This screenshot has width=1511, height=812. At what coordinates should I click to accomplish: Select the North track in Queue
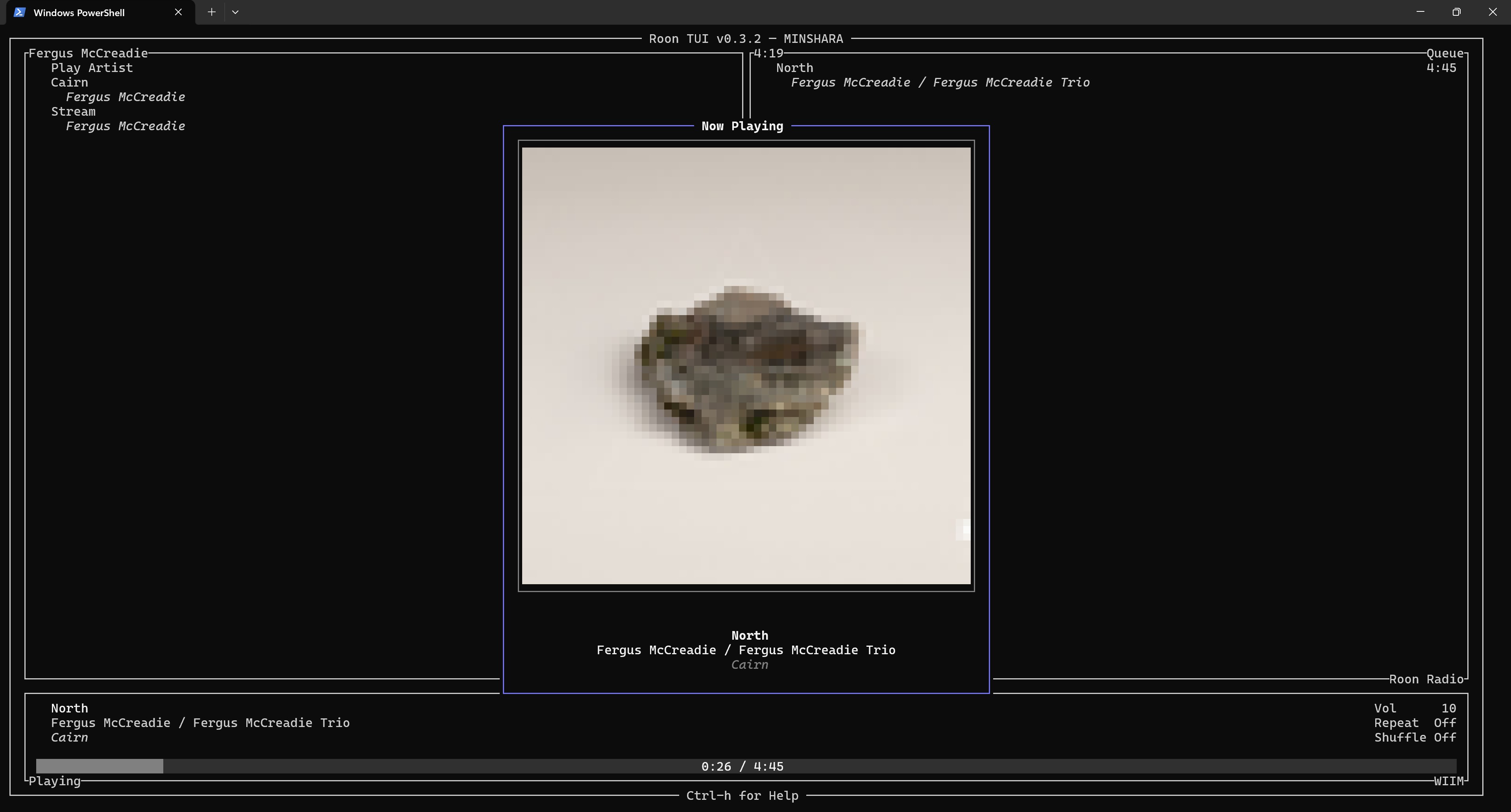tap(794, 68)
